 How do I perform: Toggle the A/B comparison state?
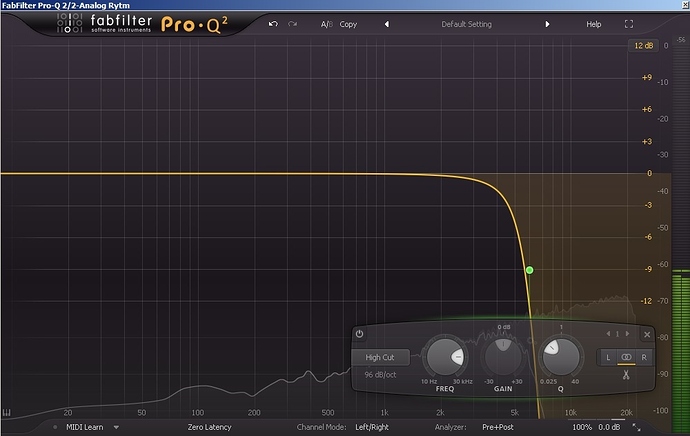coord(327,24)
